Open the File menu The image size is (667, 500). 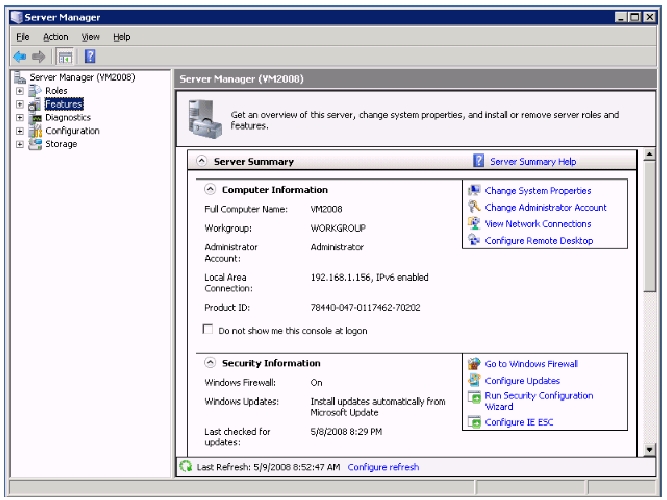(x=23, y=37)
